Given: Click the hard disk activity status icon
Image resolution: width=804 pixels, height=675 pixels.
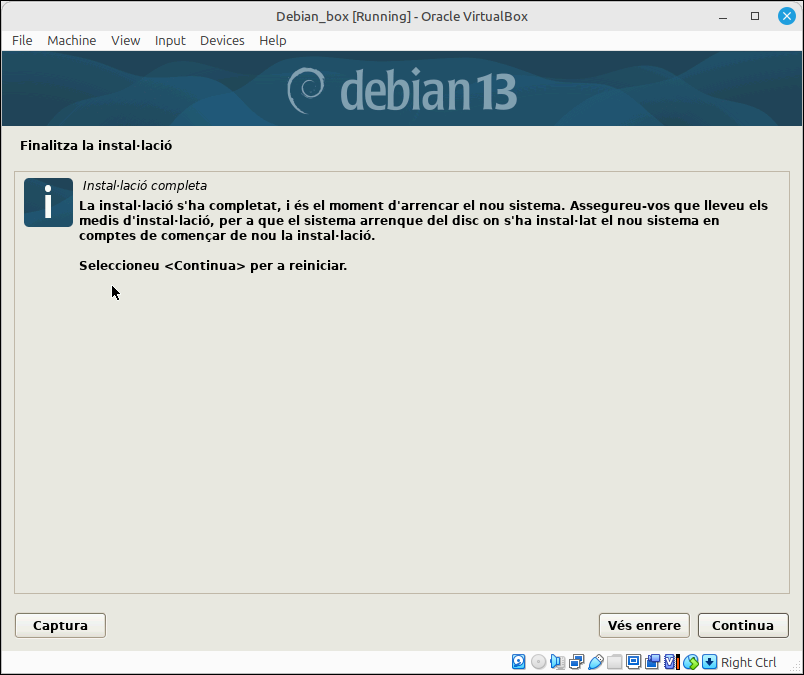Looking at the screenshot, I should coord(518,662).
